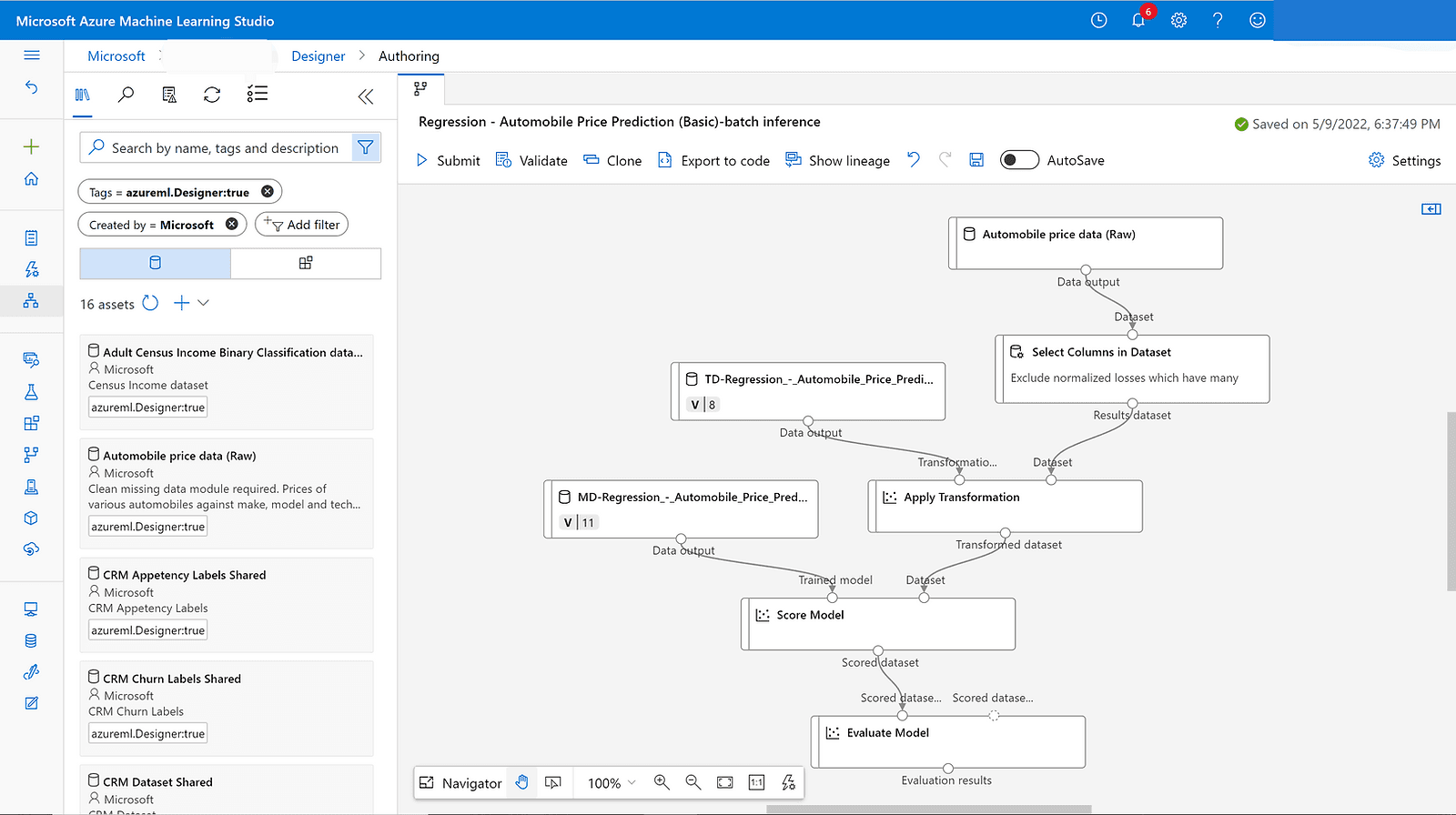Click the green plus create-new icon
Viewport: 1456px width, 815px height.
tap(32, 146)
